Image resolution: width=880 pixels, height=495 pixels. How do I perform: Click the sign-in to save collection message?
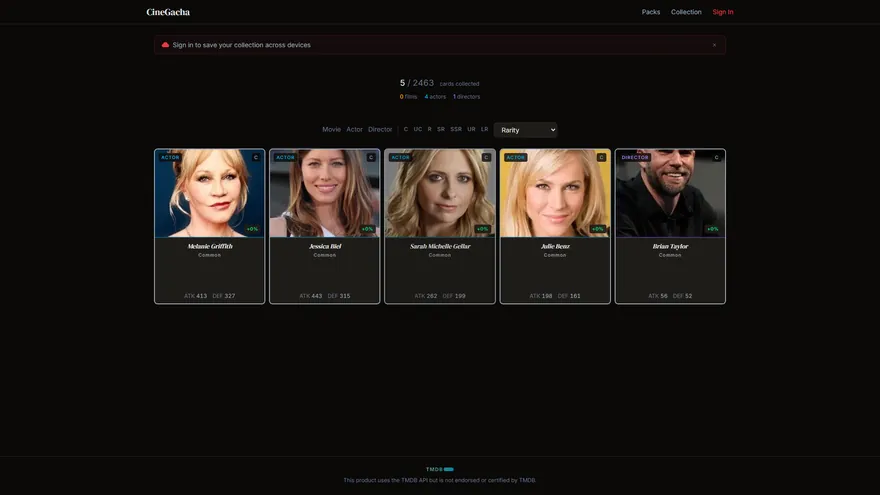point(241,45)
